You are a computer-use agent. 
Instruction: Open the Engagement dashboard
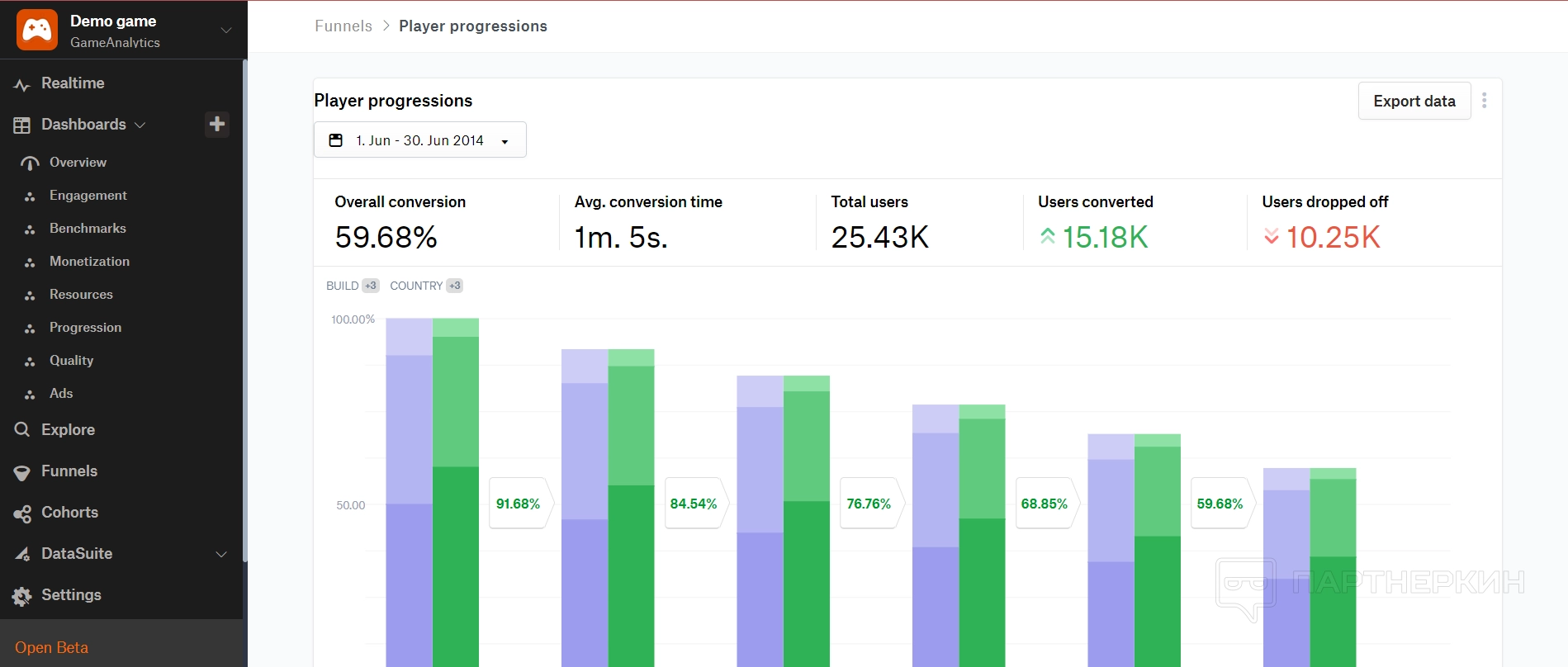[x=88, y=196]
